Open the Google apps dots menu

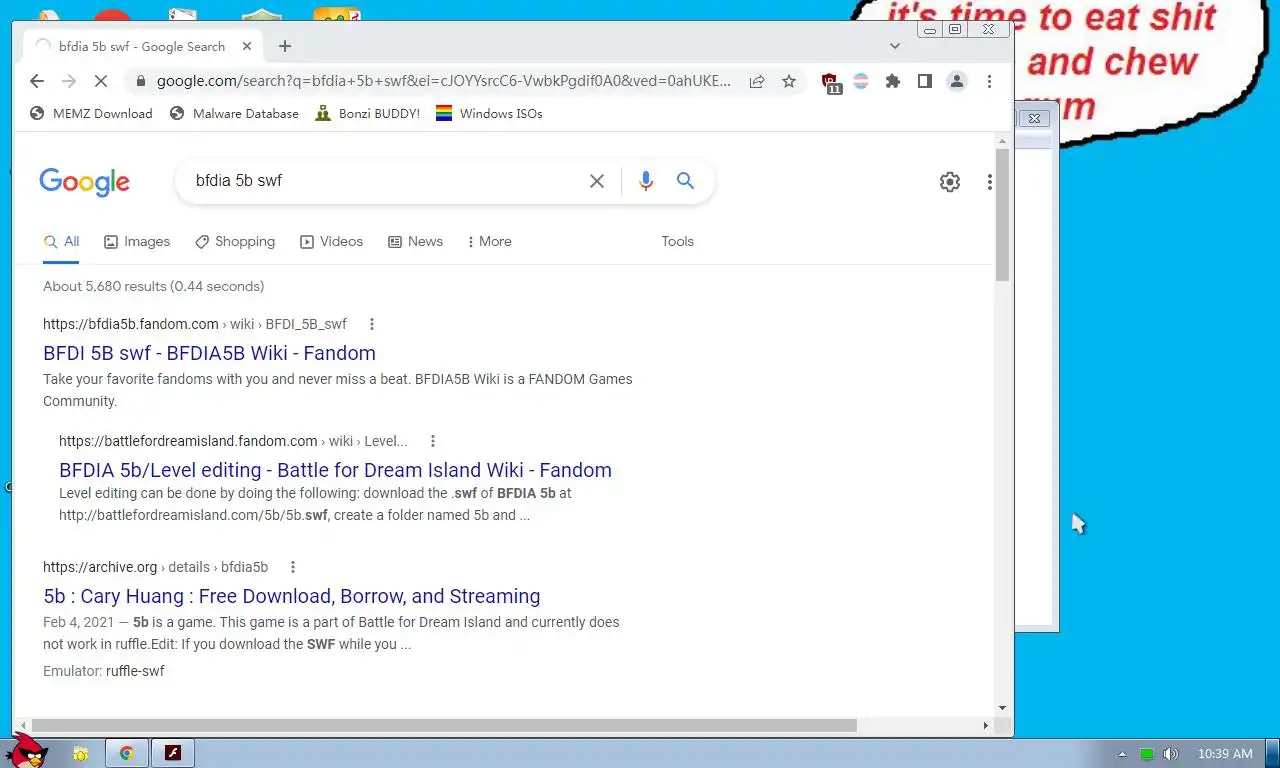tap(989, 182)
